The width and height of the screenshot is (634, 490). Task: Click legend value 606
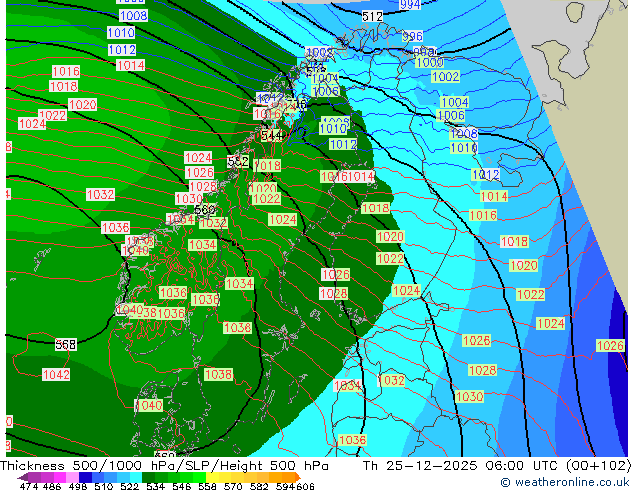[305, 486]
